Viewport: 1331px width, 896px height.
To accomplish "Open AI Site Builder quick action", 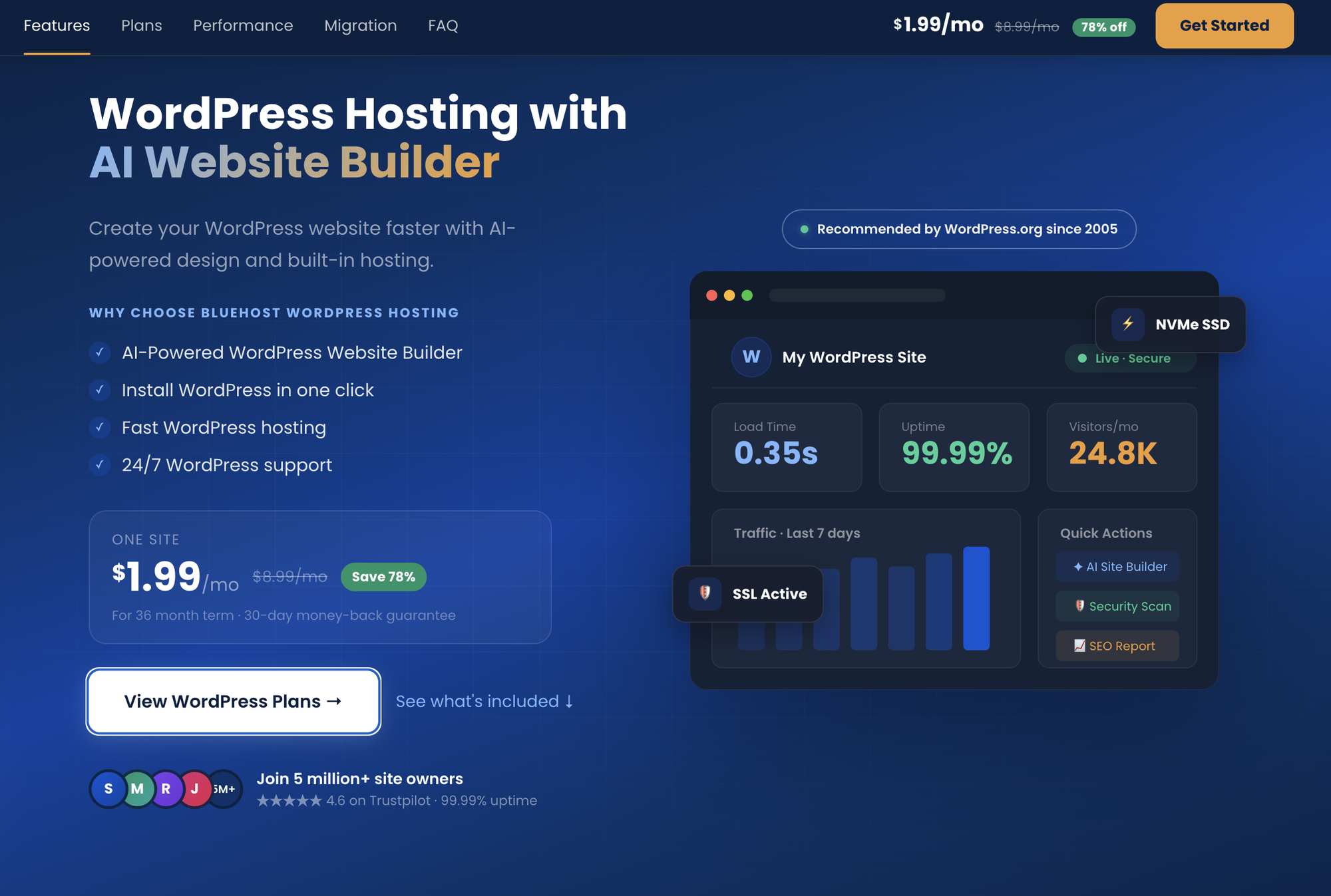I will [x=1117, y=567].
